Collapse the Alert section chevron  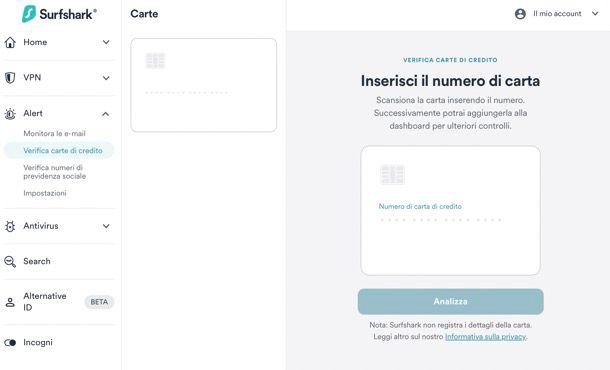tap(105, 114)
